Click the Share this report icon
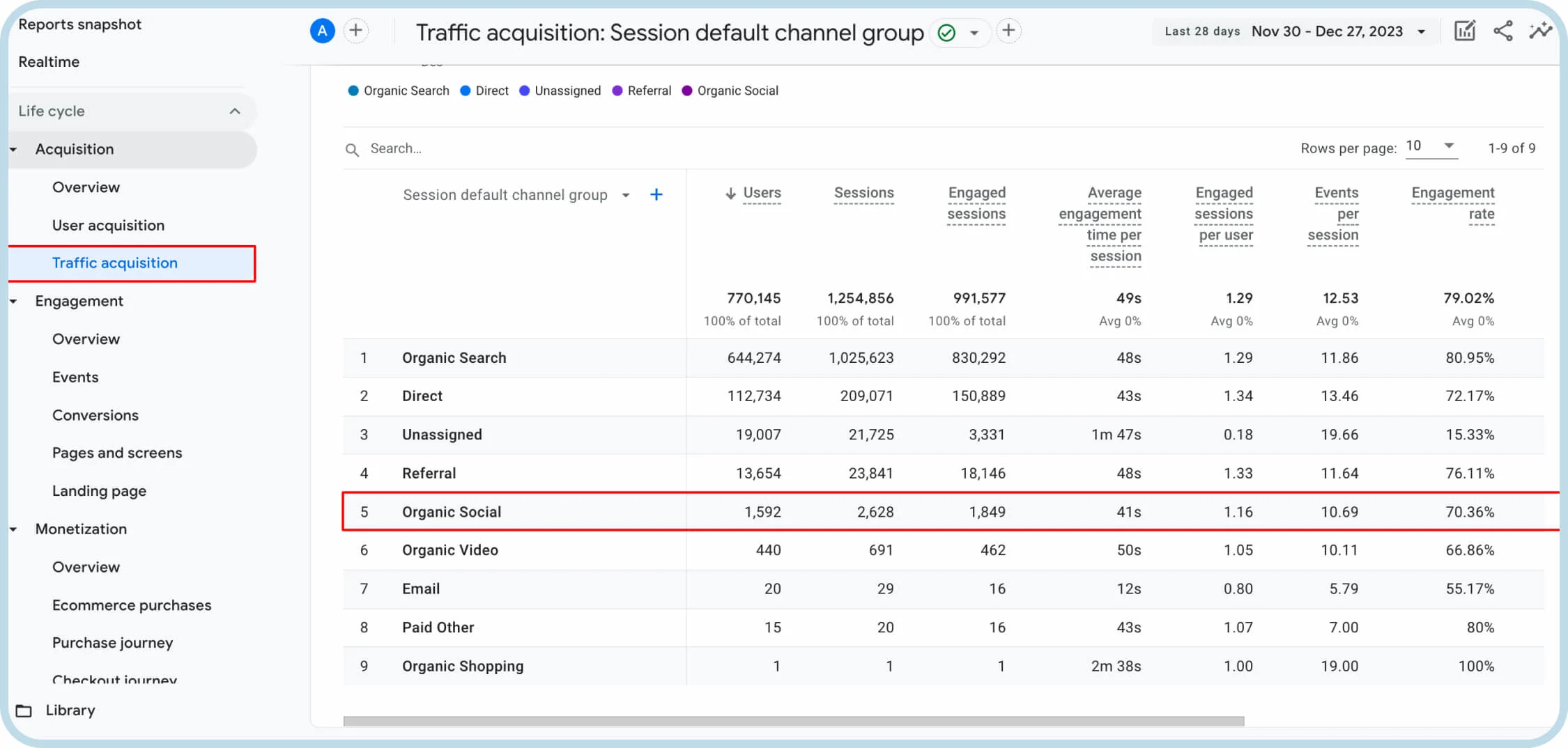The width and height of the screenshot is (1568, 748). coord(1502,31)
